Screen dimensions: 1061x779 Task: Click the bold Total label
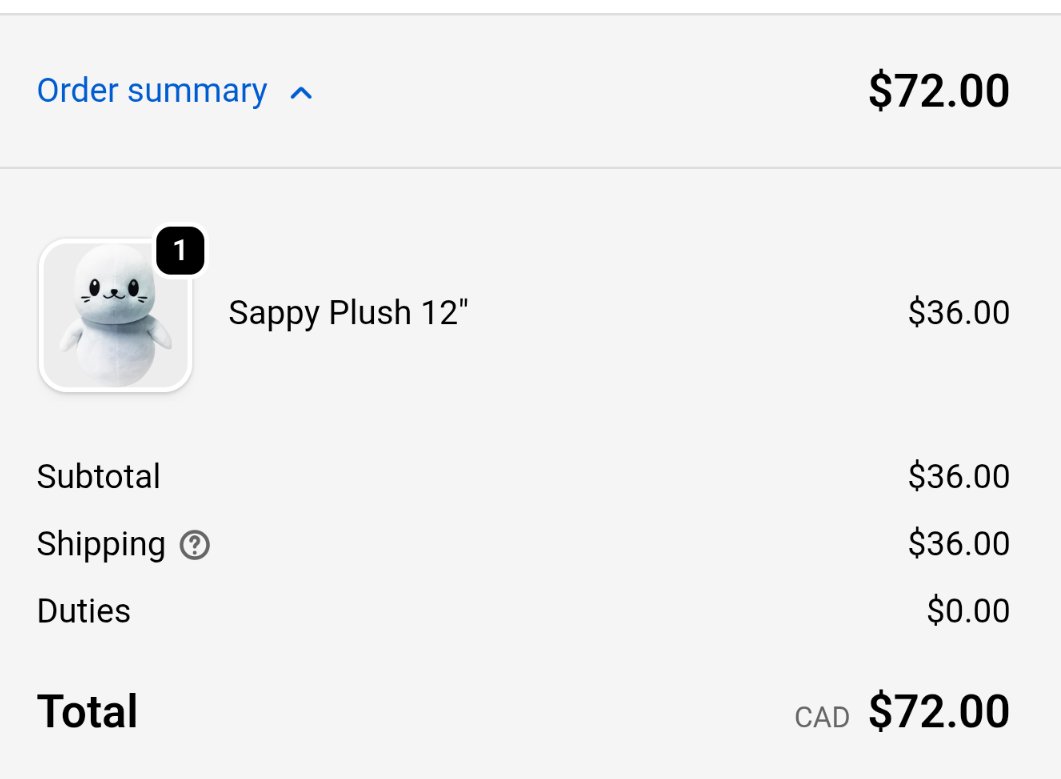pyautogui.click(x=88, y=712)
